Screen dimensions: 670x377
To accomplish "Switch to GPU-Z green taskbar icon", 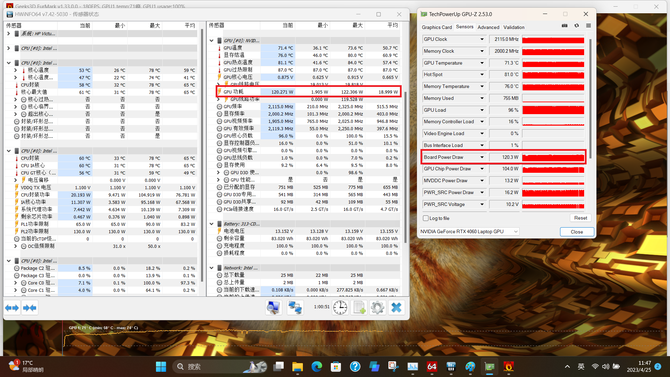I will click(x=490, y=367).
